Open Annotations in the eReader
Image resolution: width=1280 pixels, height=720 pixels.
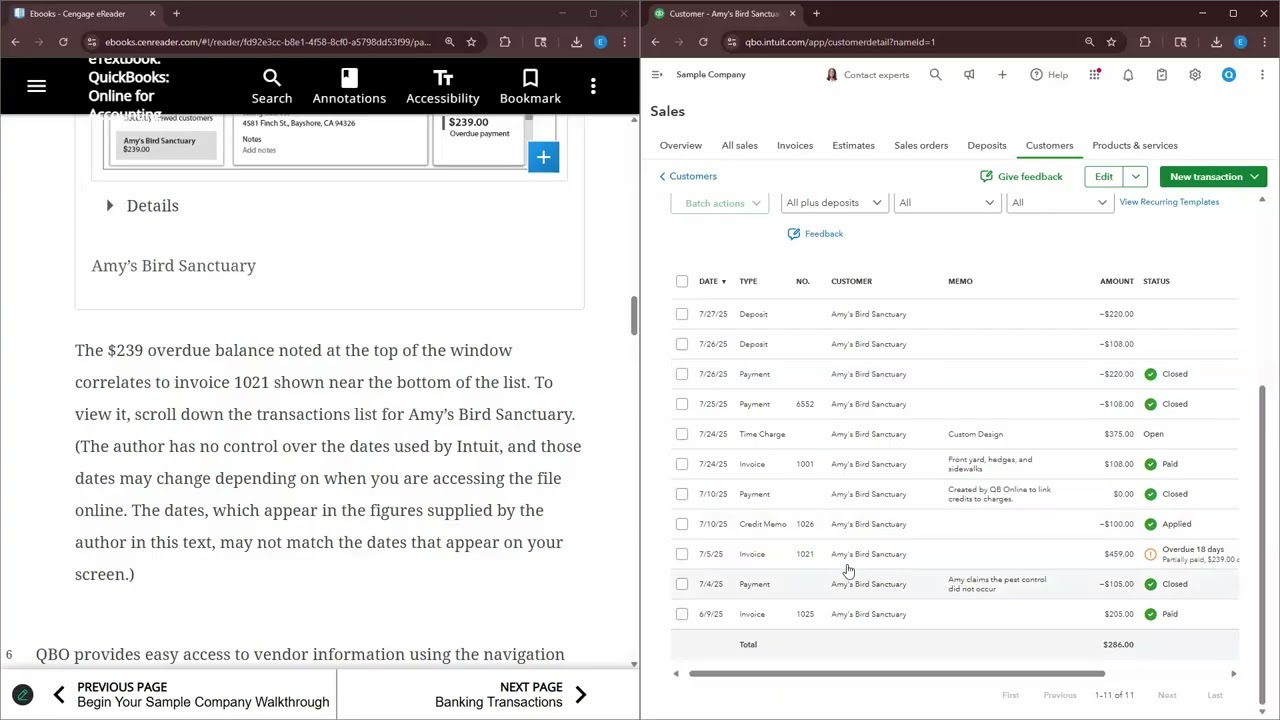(349, 87)
